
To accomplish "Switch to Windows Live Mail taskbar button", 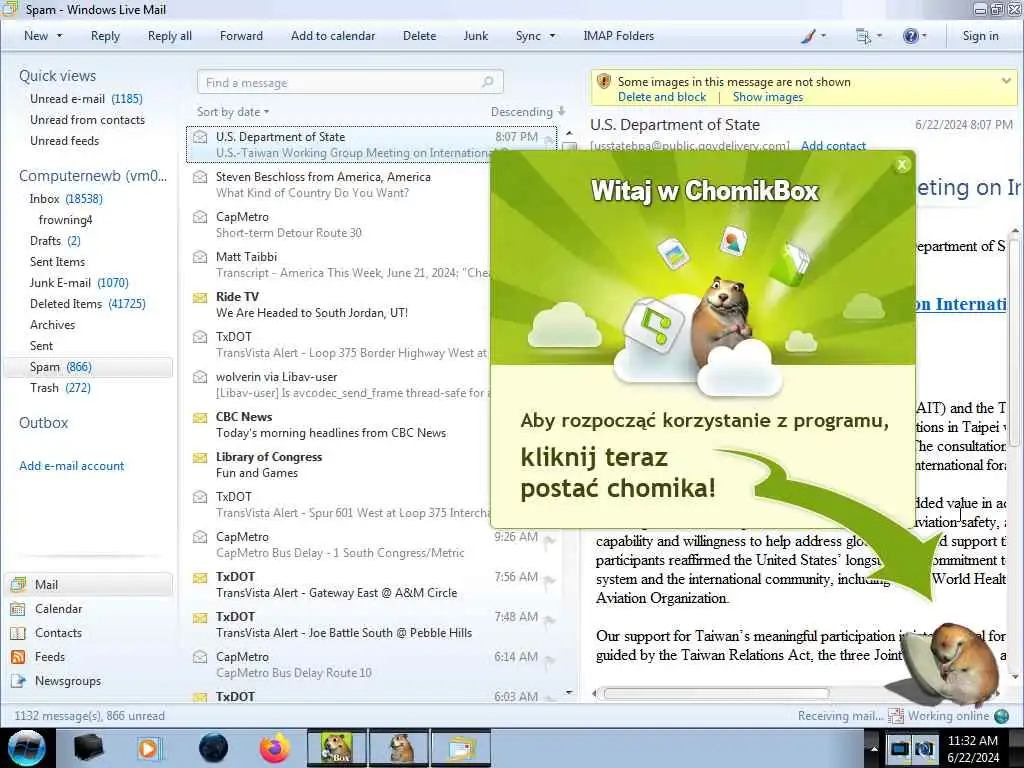I will (461, 748).
